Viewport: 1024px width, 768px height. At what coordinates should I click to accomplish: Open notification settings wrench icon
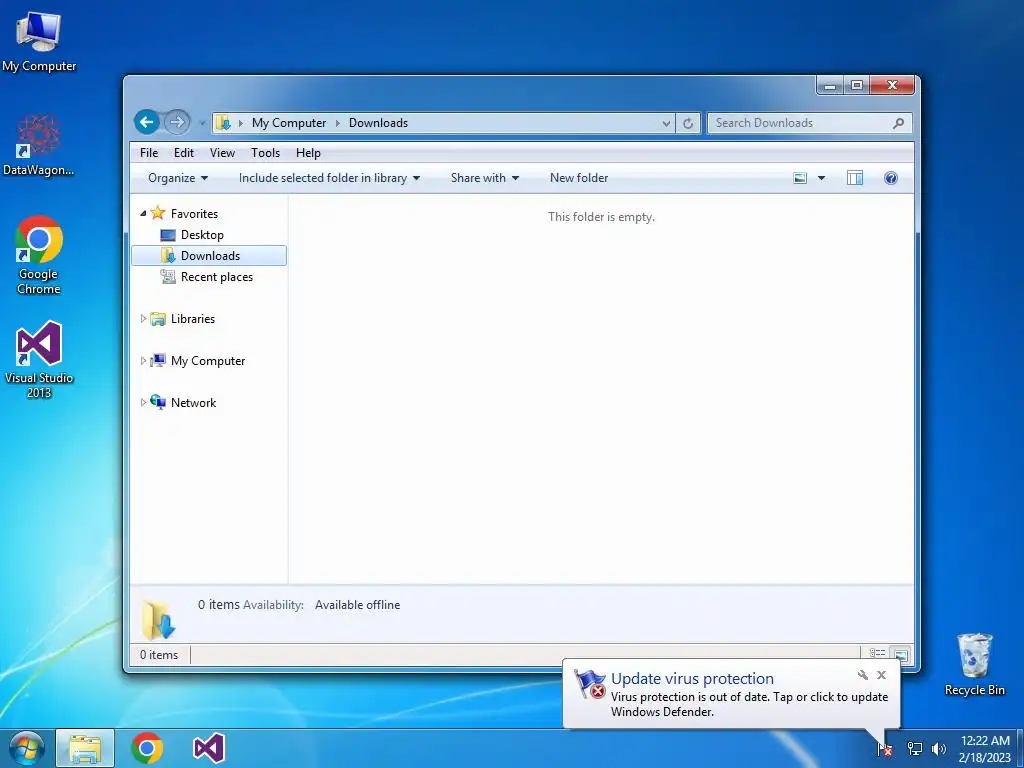(x=863, y=675)
